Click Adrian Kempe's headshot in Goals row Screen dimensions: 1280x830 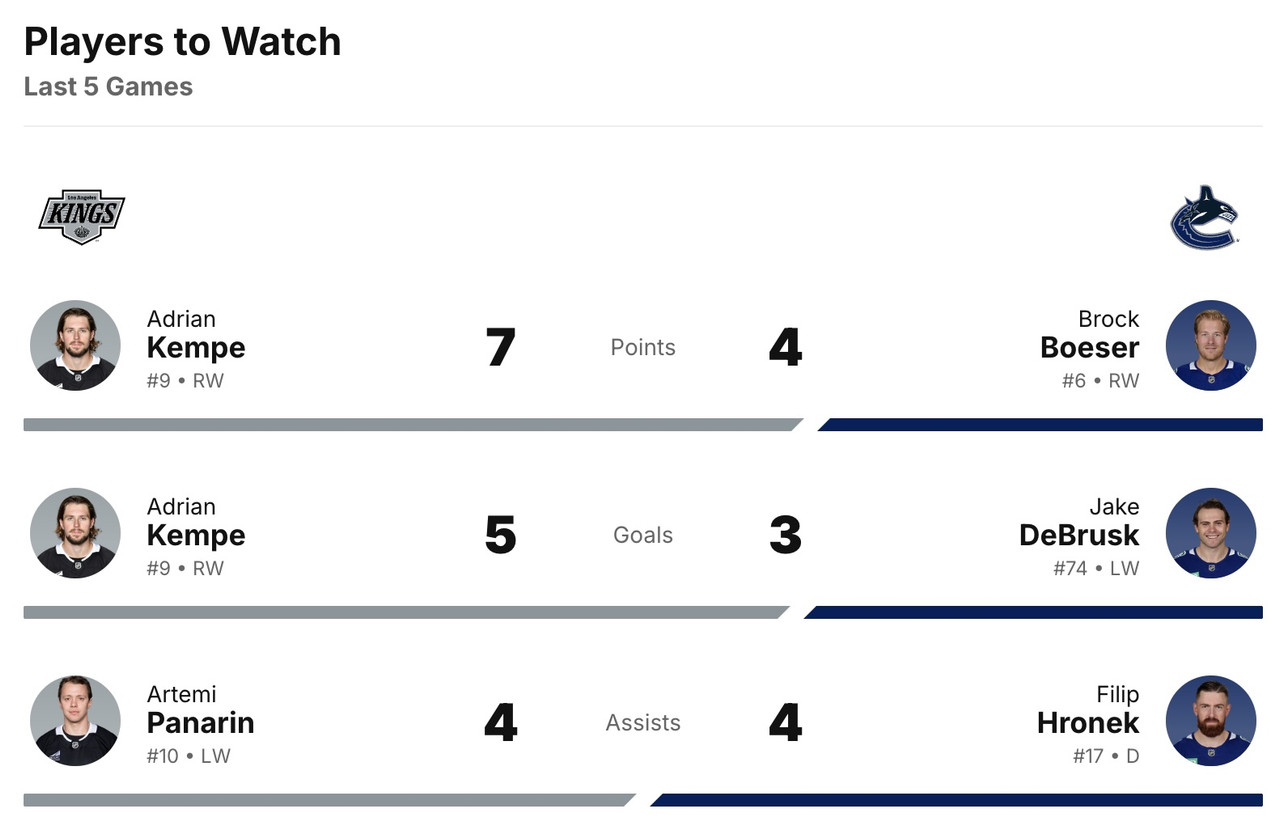pyautogui.click(x=75, y=533)
